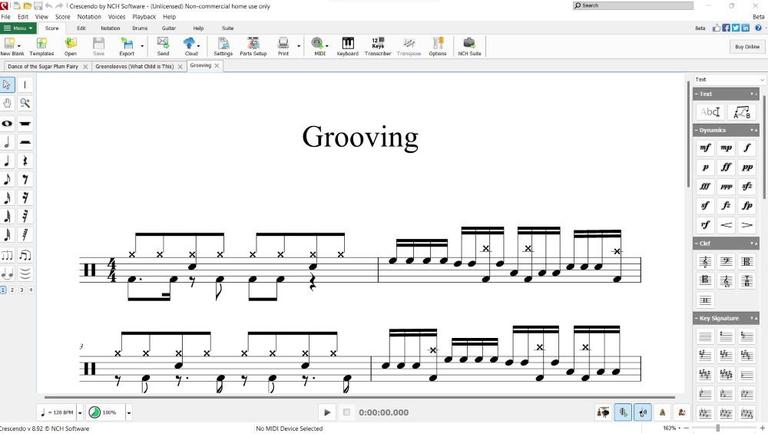The height and width of the screenshot is (434, 768).
Task: Insert the bass clef
Action: 726,262
